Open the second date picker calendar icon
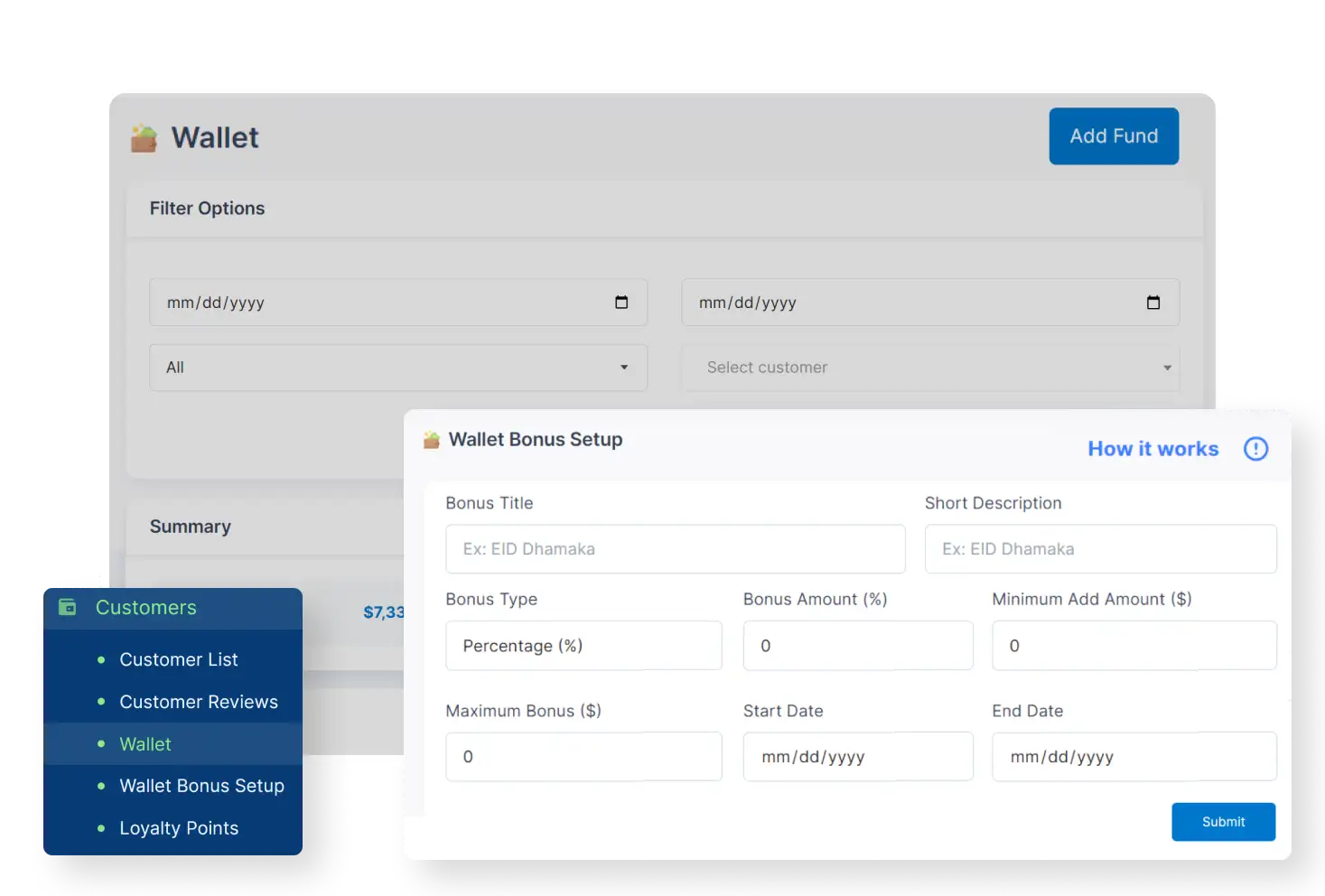This screenshot has height=896, width=1325. [1153, 302]
